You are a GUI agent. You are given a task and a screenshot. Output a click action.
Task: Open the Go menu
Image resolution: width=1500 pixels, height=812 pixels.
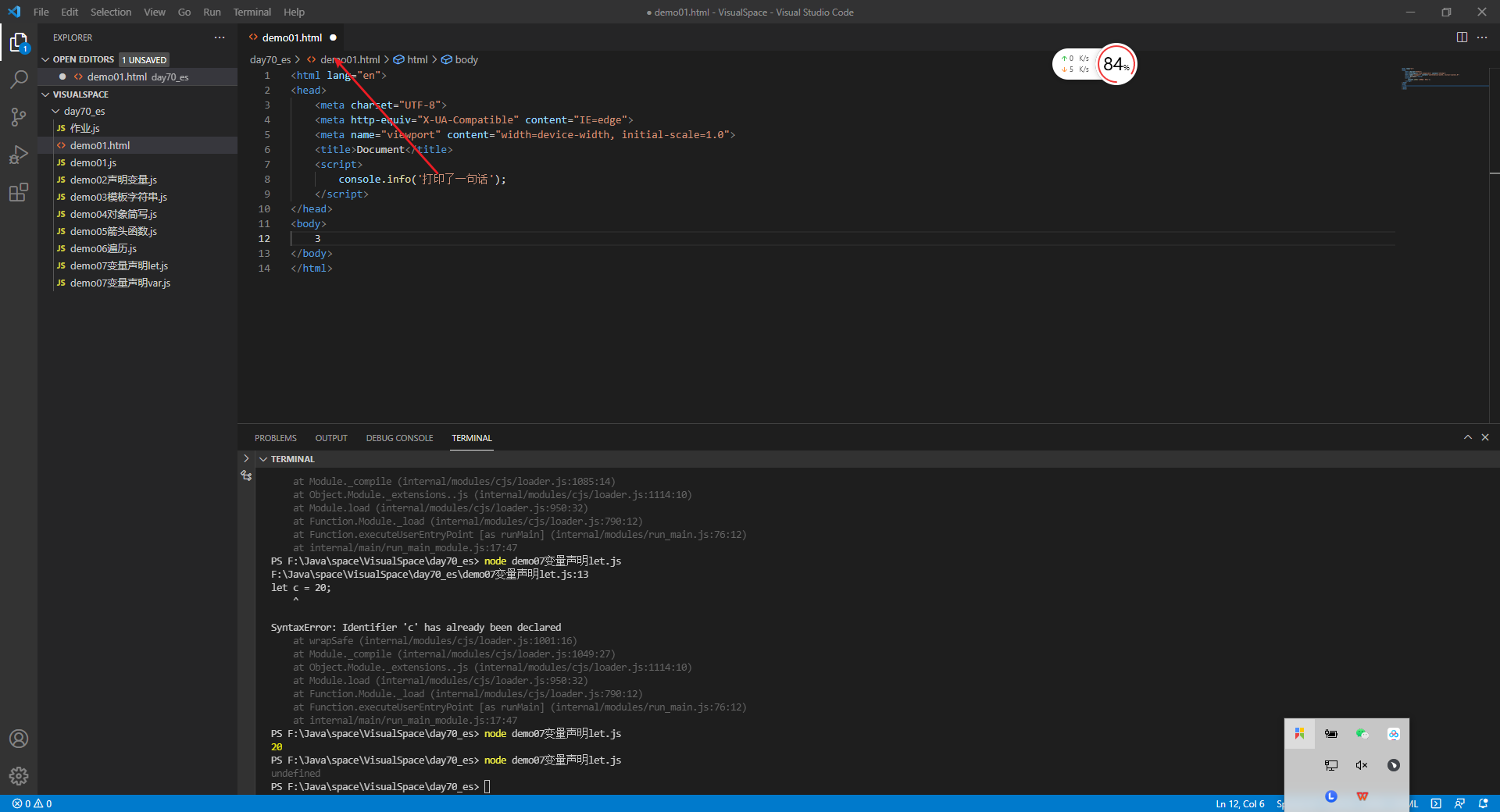point(184,12)
